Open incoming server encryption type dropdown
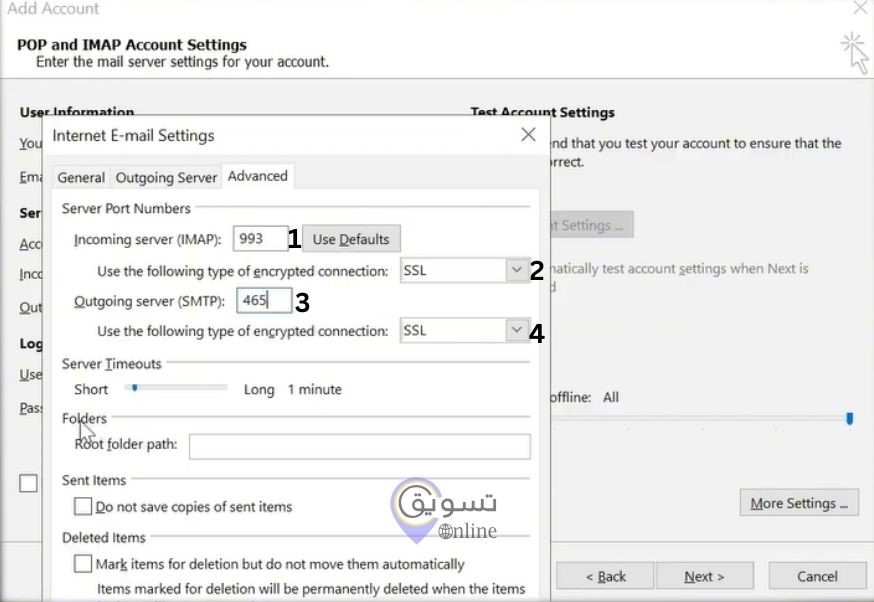874x602 pixels. (x=517, y=270)
